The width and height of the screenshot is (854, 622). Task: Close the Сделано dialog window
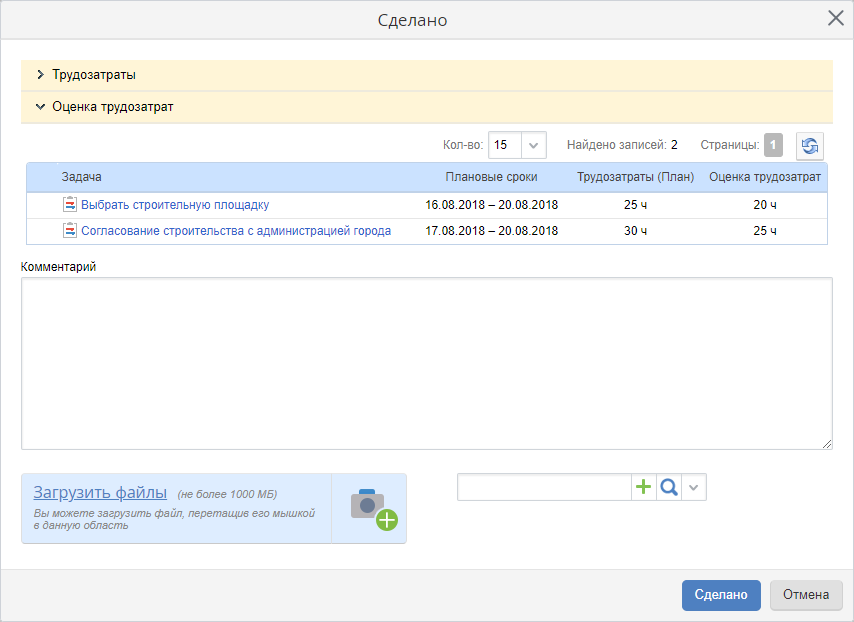(x=835, y=18)
